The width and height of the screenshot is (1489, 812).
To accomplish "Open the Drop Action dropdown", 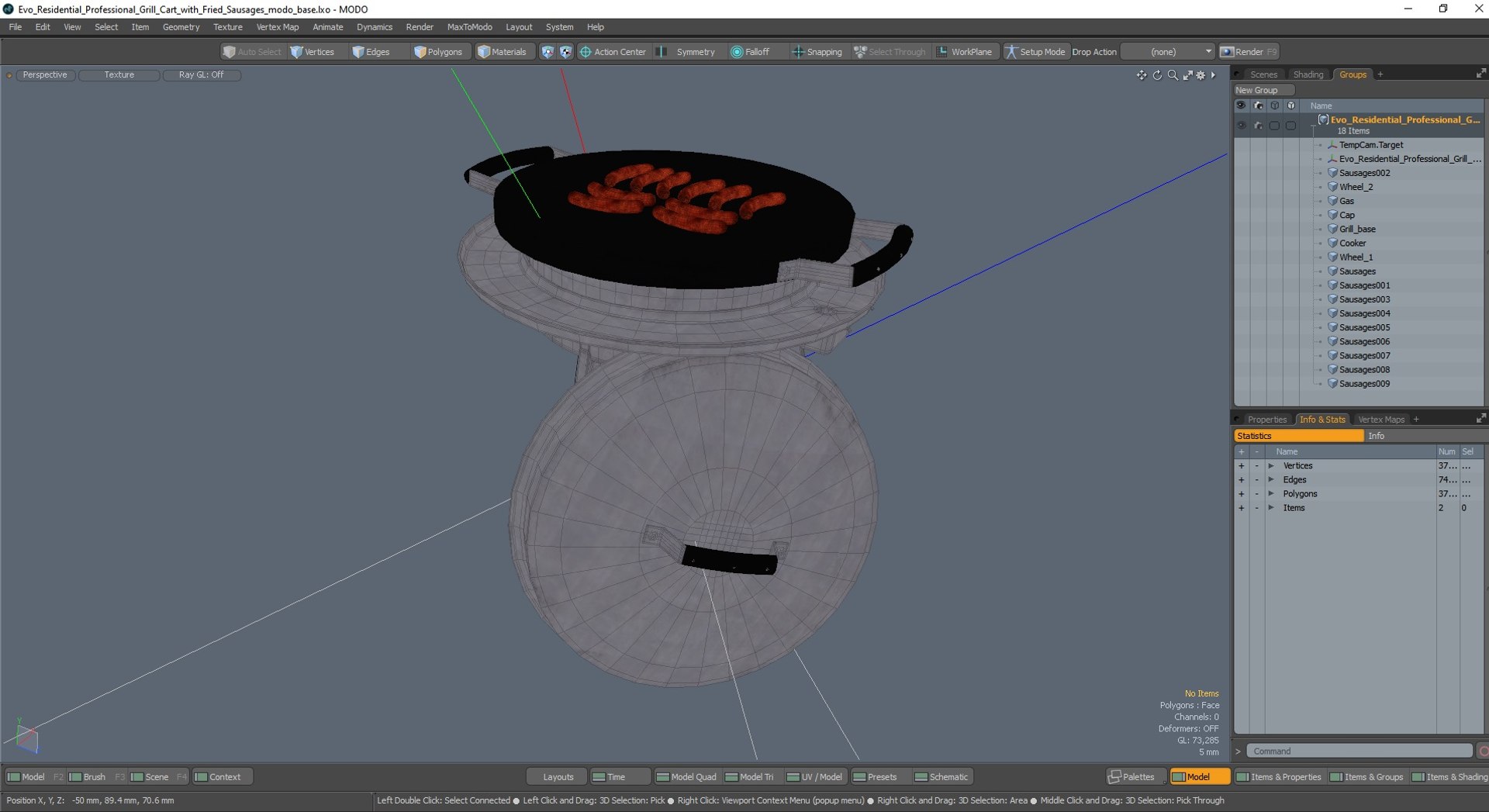I will (x=1168, y=52).
